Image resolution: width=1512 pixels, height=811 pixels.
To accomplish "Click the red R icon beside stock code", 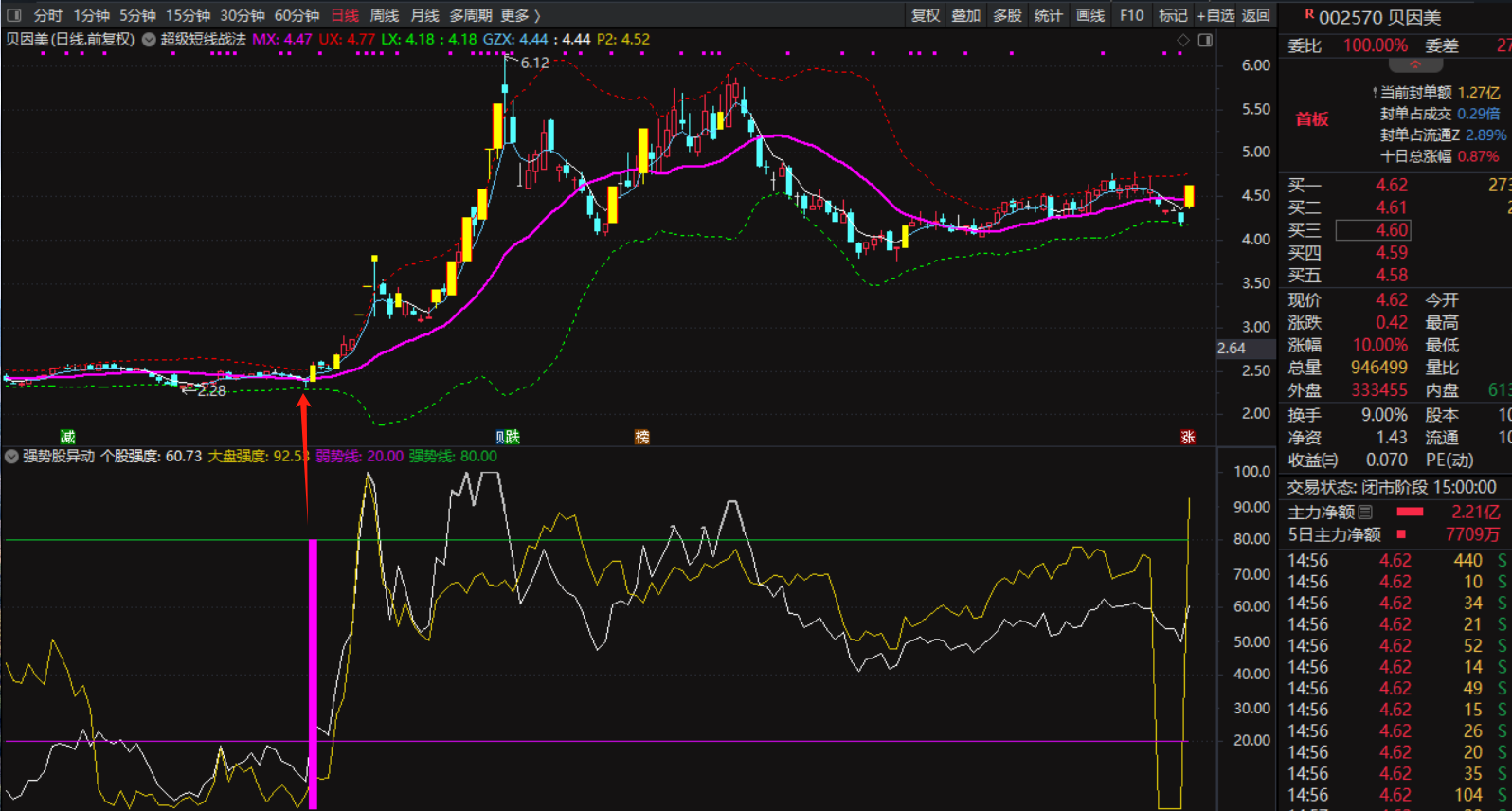I will point(1309,14).
